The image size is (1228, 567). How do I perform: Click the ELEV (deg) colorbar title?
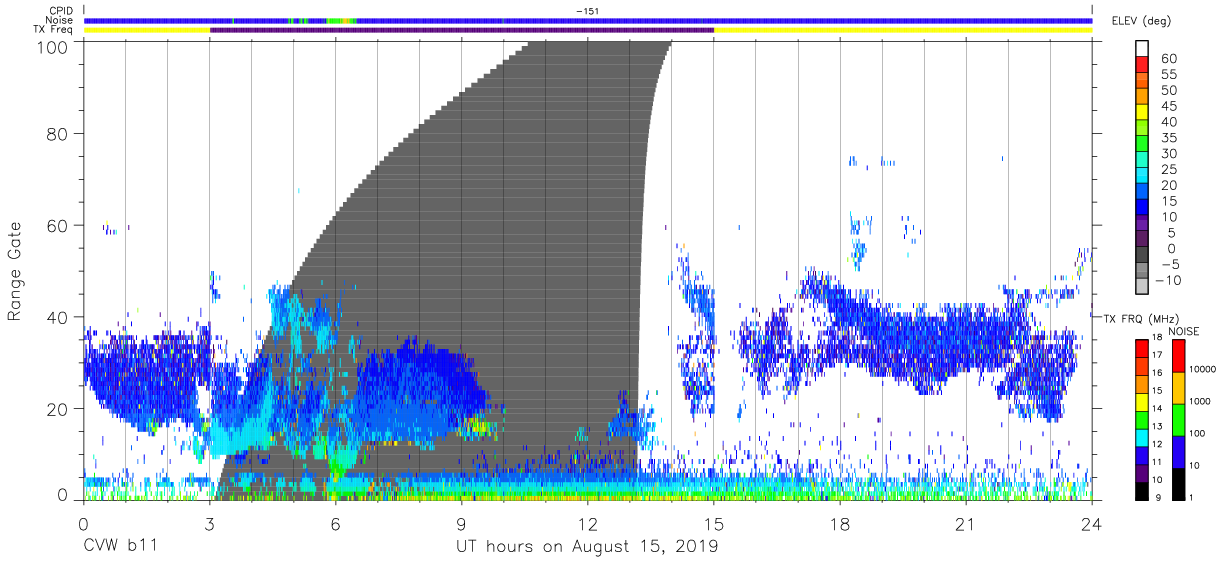(x=1142, y=21)
